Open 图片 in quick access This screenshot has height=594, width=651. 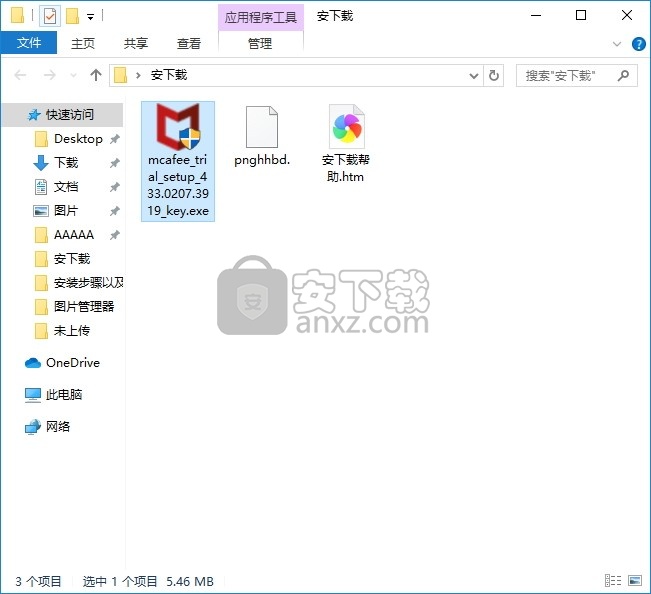(x=66, y=210)
